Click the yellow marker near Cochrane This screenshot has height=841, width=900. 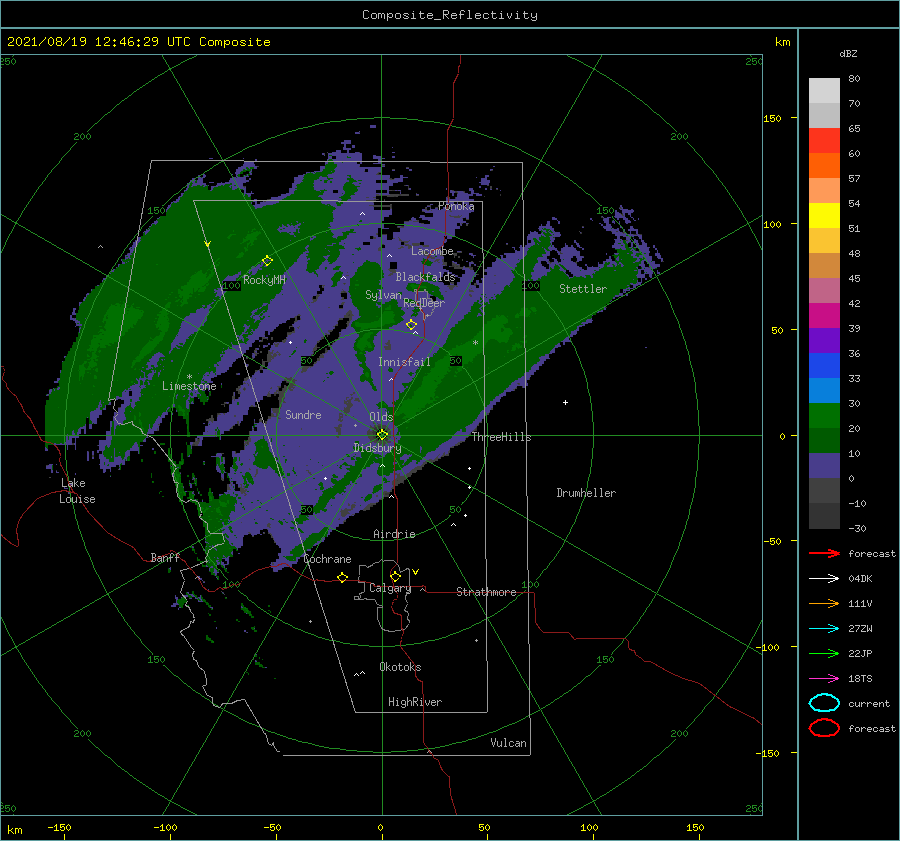[x=342, y=577]
